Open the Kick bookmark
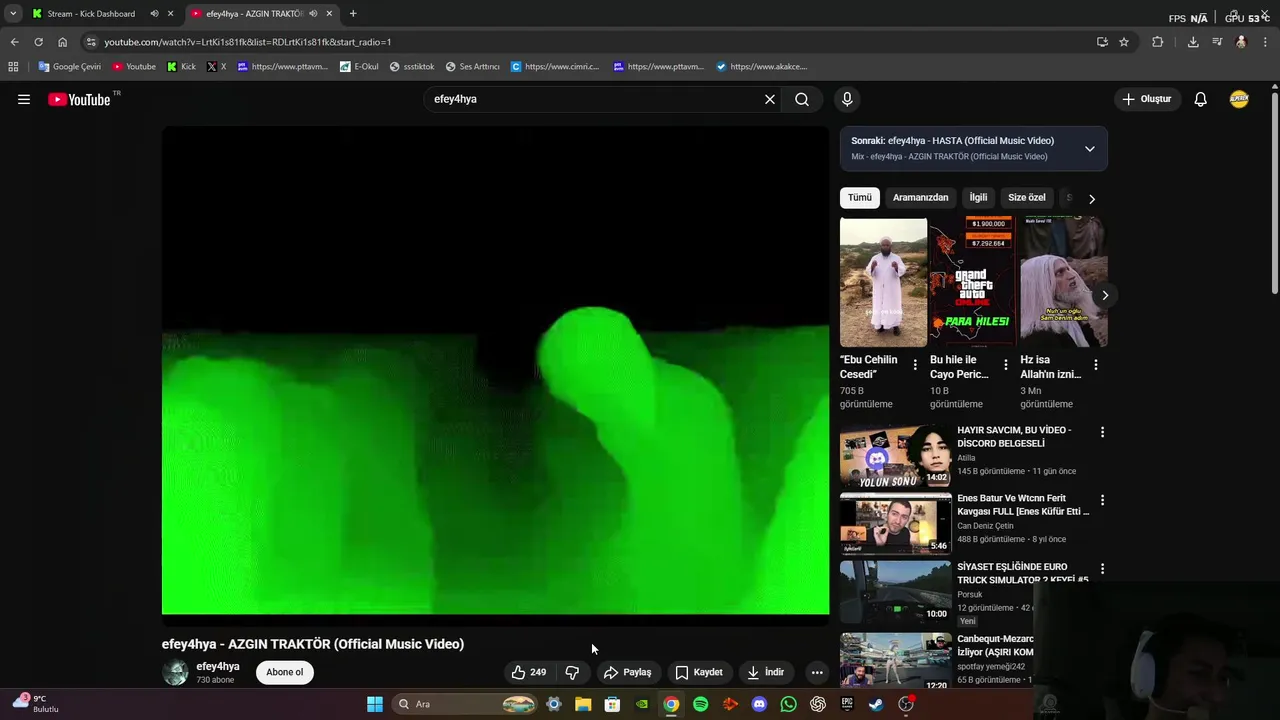Viewport: 1280px width, 720px height. click(x=181, y=67)
